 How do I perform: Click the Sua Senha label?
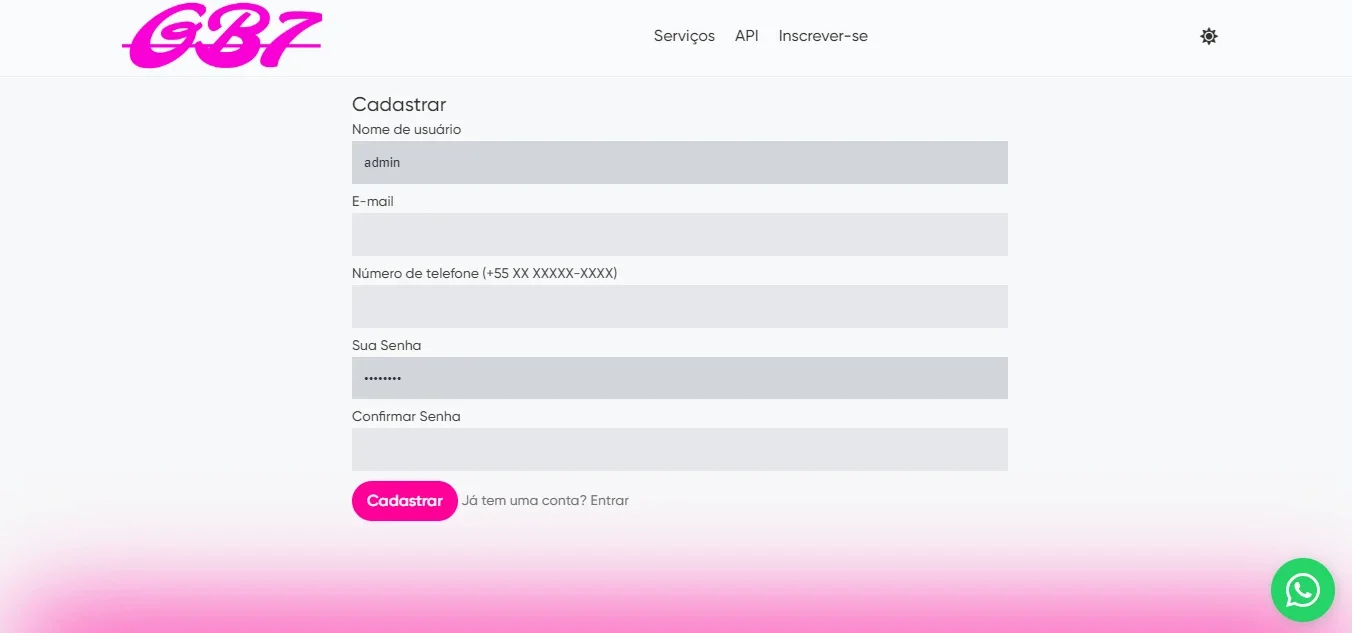click(387, 345)
